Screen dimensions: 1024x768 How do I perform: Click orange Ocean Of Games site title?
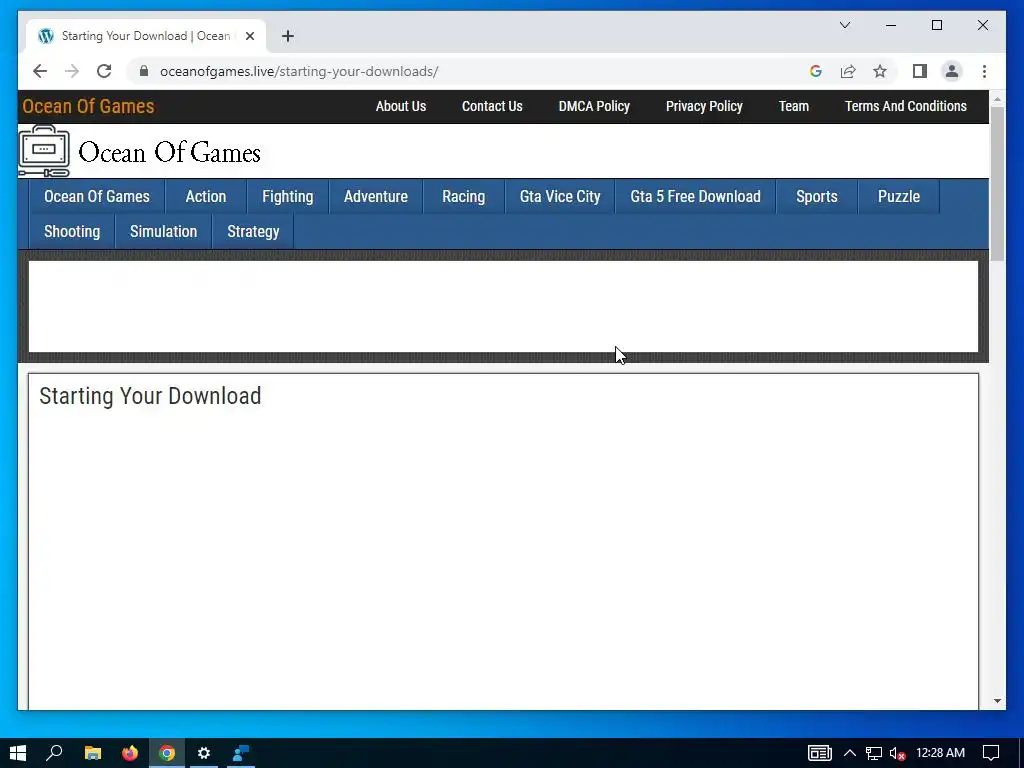point(88,106)
